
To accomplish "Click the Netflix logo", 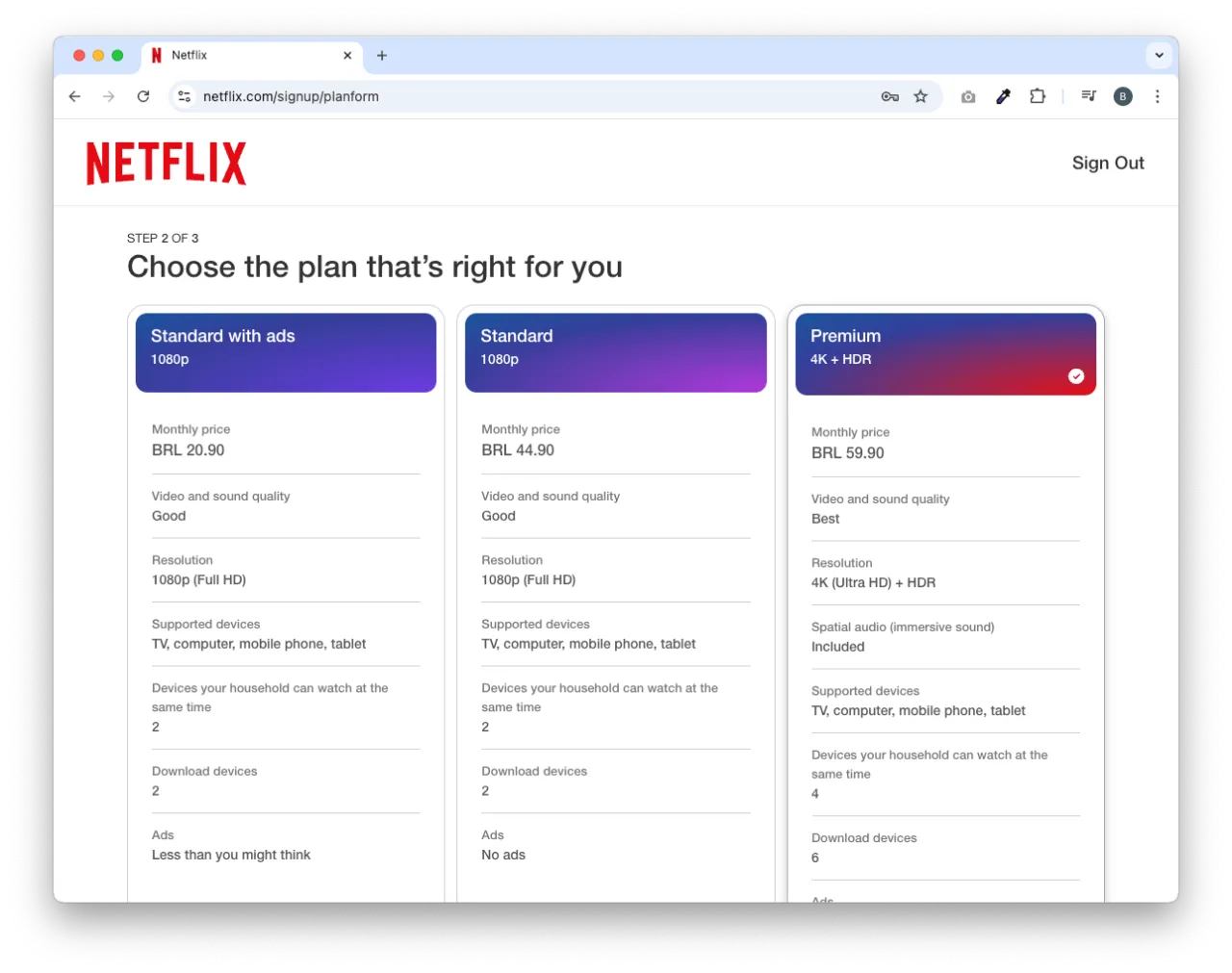I will pos(166,163).
